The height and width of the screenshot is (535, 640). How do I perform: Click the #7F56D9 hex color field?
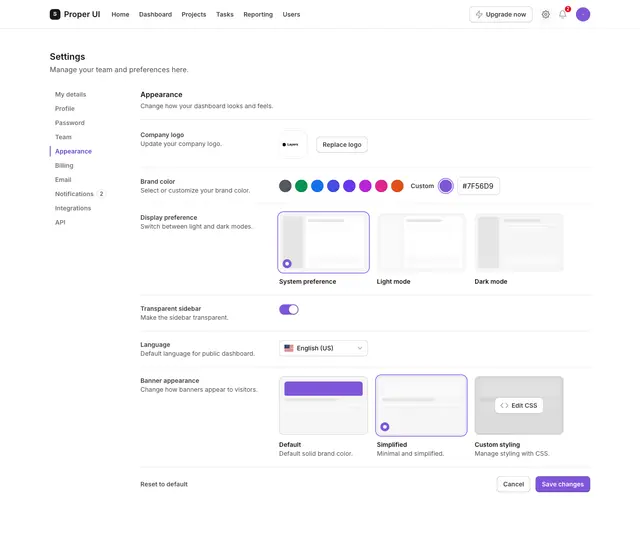pos(478,186)
